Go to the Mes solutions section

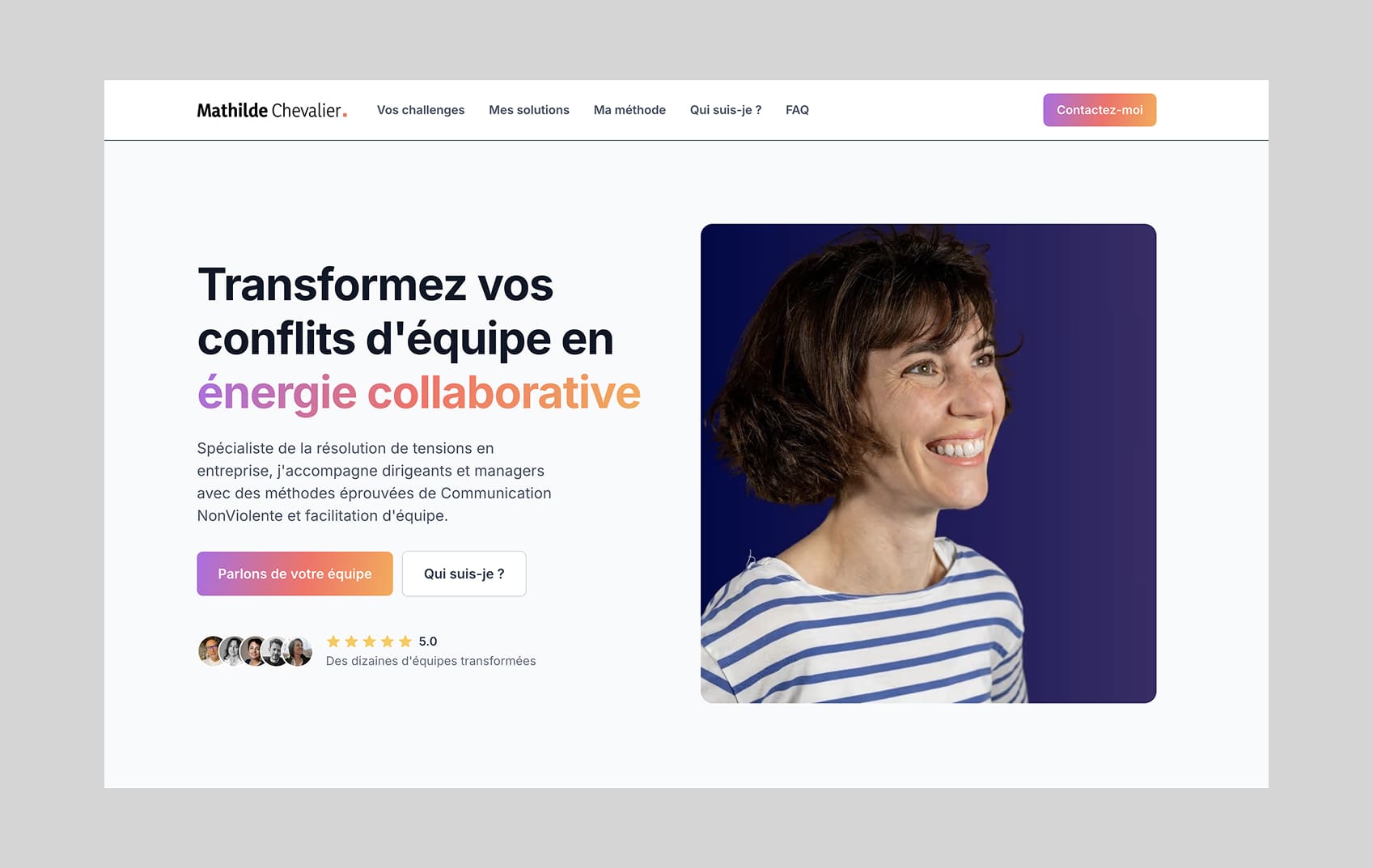[x=529, y=110]
